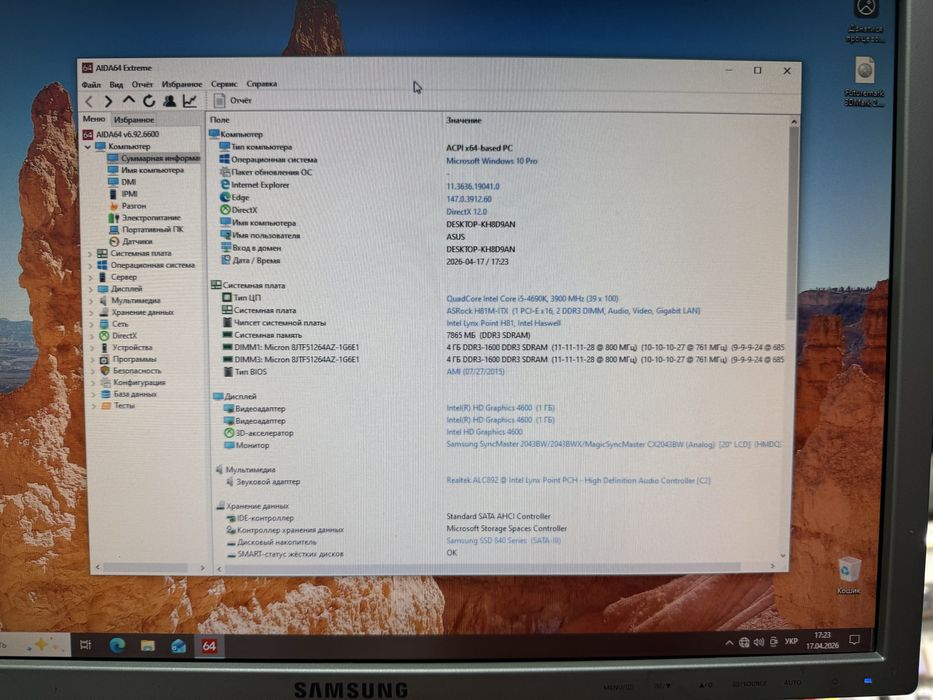Collapse the Компьютер tree node
This screenshot has height=700, width=933.
tap(88, 146)
